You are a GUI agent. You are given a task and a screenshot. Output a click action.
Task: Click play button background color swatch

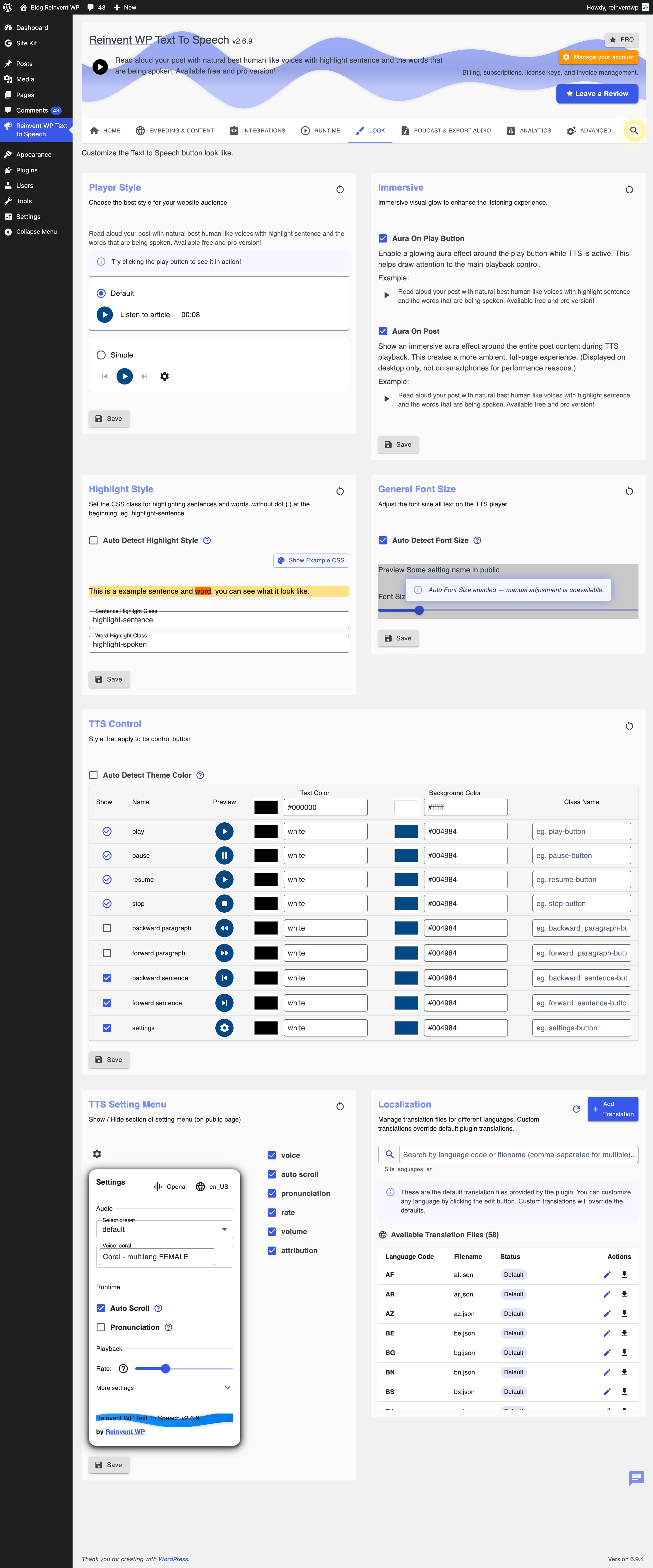[x=406, y=831]
